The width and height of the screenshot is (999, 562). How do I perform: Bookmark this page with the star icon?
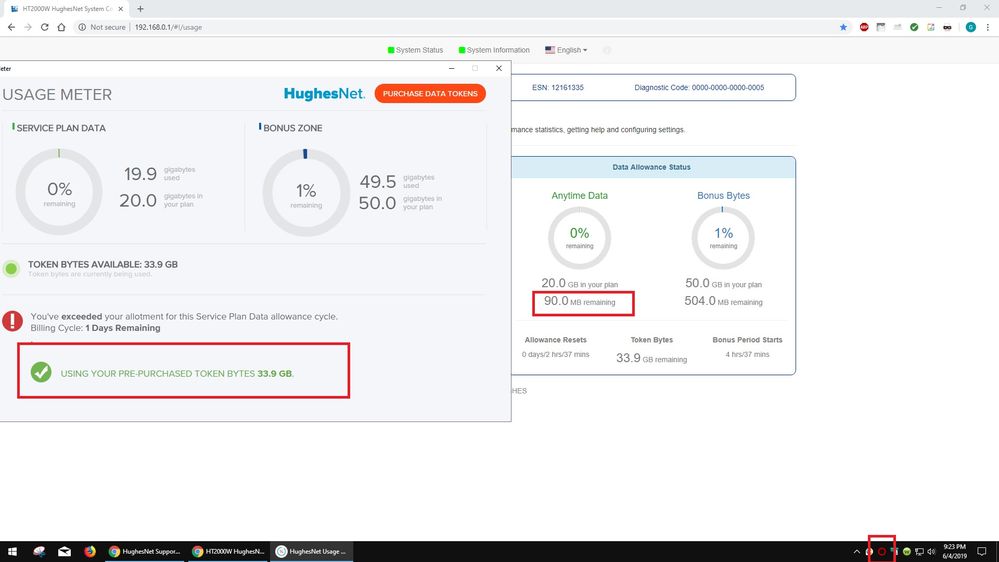pyautogui.click(x=843, y=27)
